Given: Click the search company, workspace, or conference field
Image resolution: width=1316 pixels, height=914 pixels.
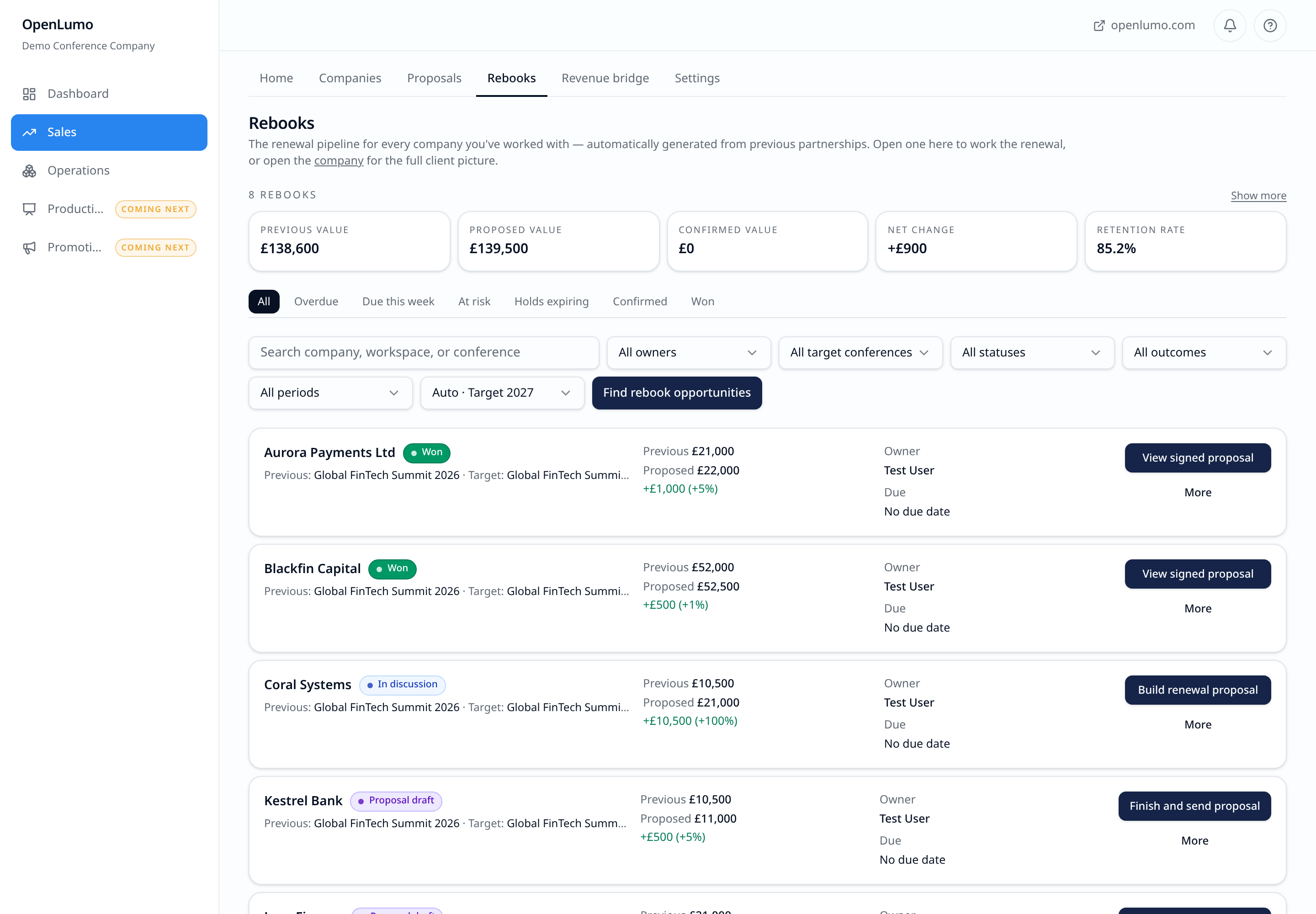Looking at the screenshot, I should (424, 353).
